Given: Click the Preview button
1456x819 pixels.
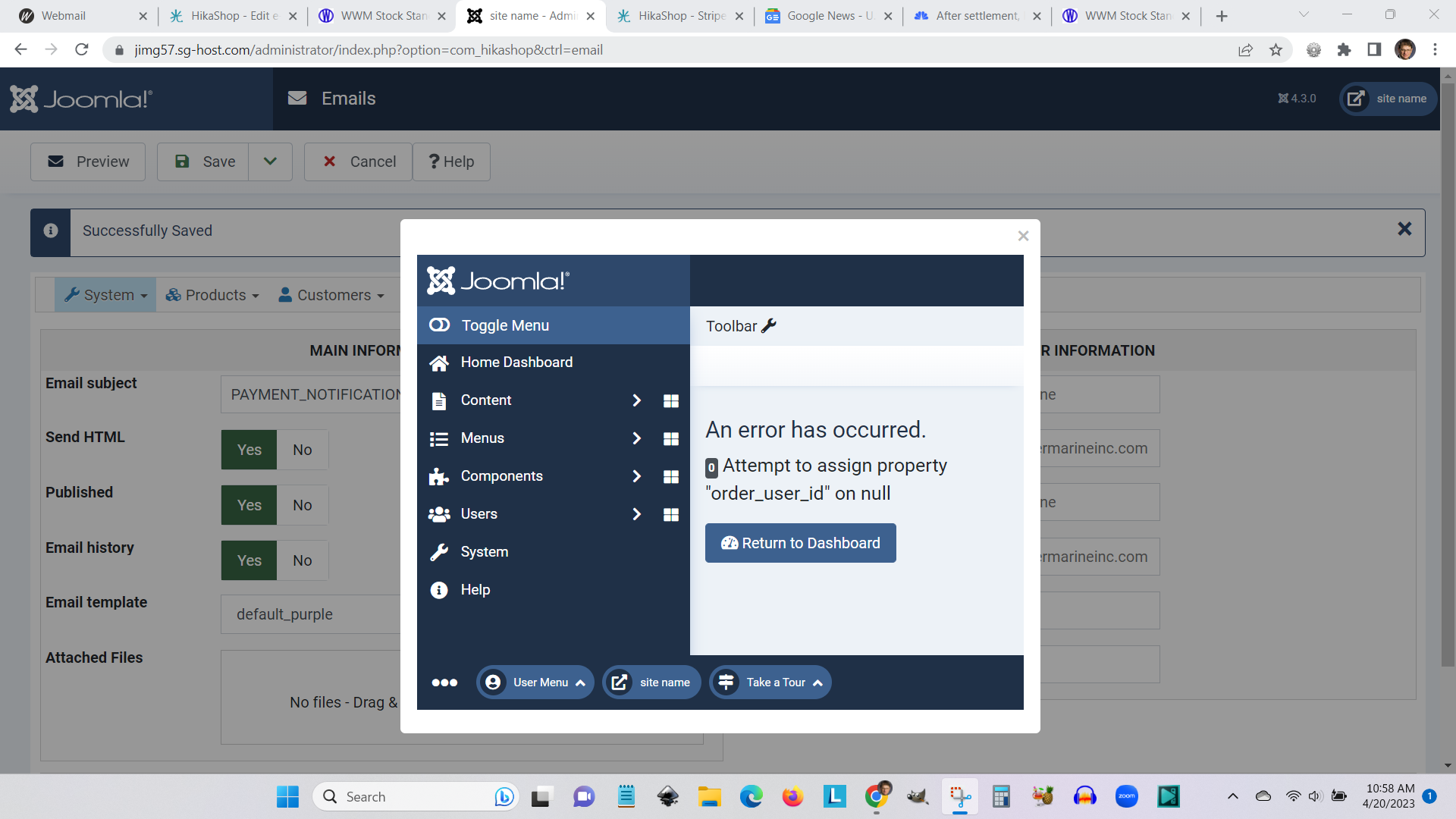Looking at the screenshot, I should (x=88, y=162).
